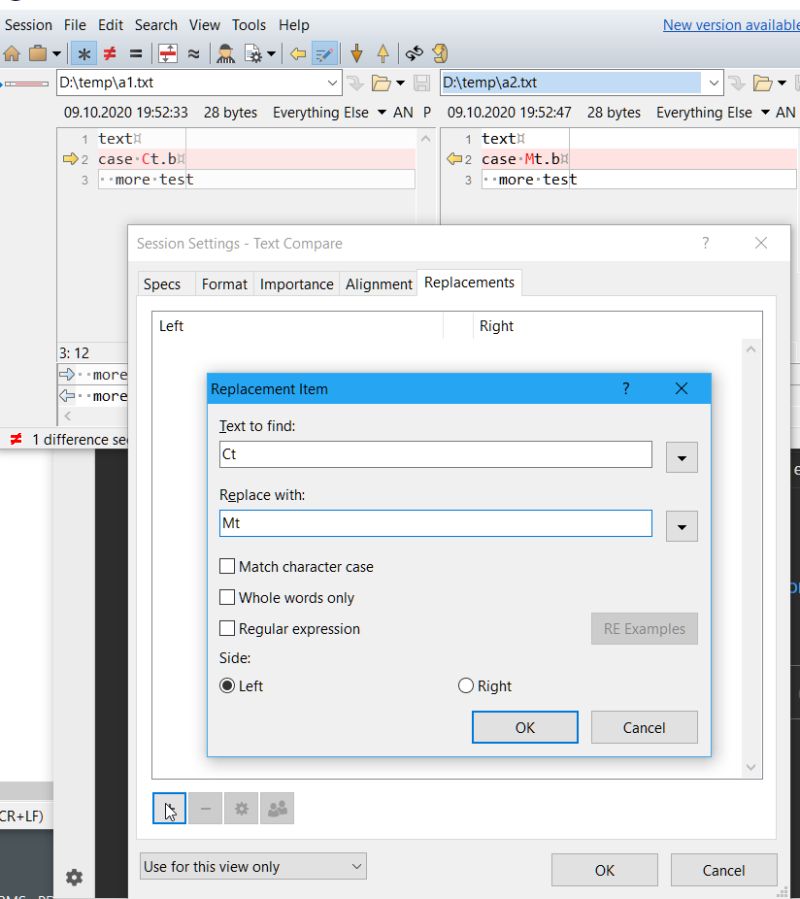Refresh the comparison with the reload icon
Screen dimensions: 800x899
[x=437, y=52]
